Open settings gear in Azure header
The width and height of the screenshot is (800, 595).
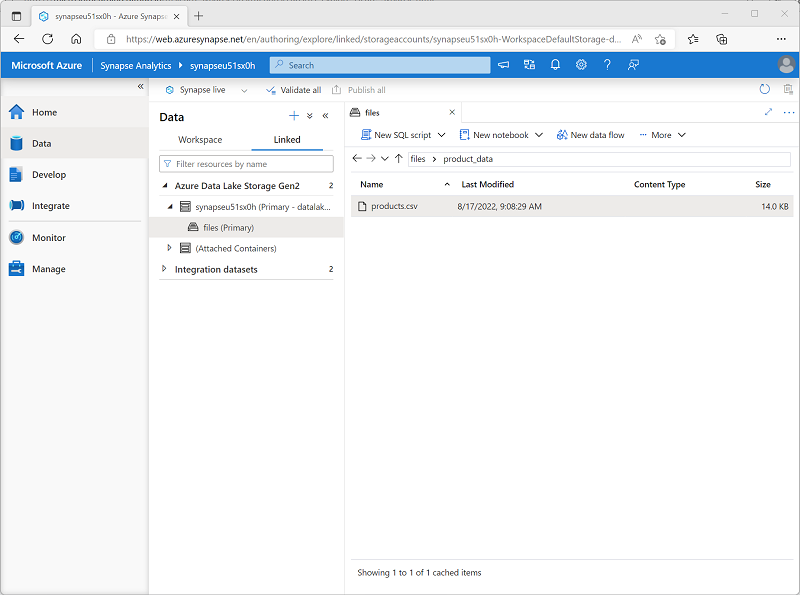[x=581, y=65]
